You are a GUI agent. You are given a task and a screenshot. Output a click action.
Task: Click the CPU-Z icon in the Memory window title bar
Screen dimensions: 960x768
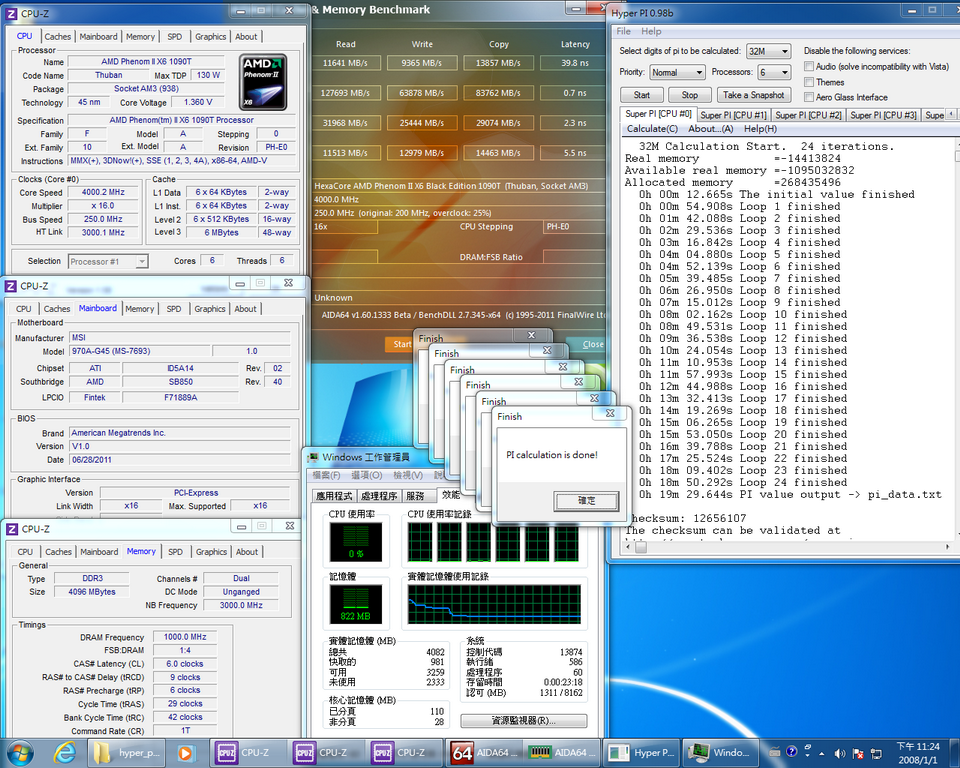12,529
